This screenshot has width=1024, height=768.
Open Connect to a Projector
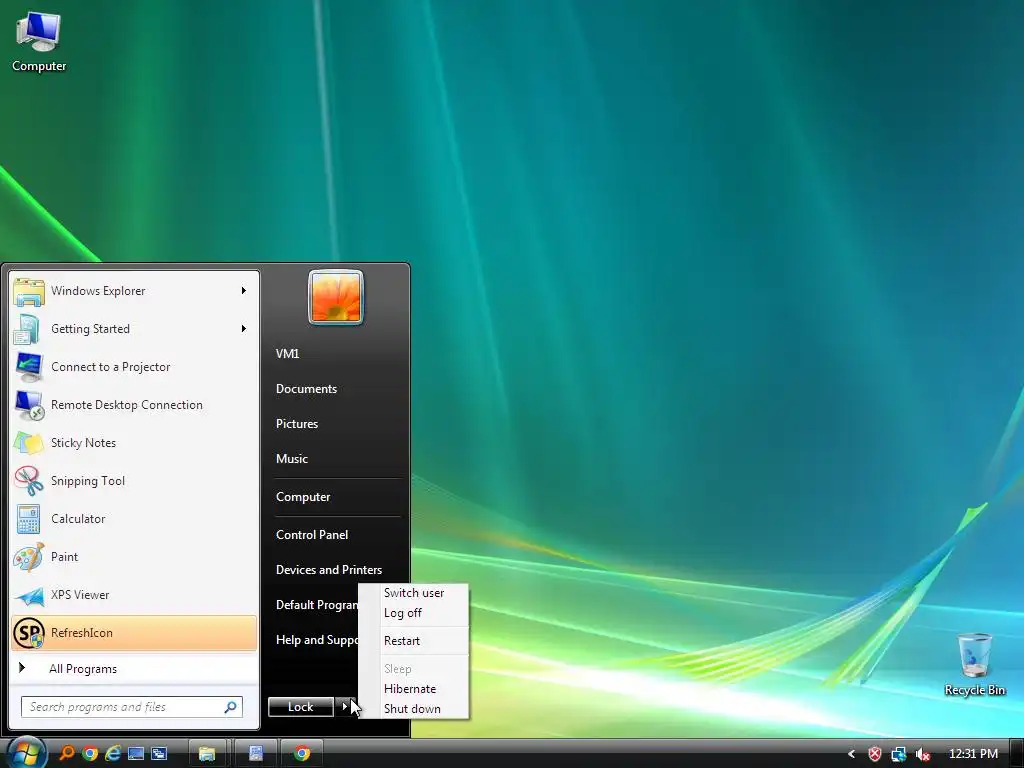[134, 367]
